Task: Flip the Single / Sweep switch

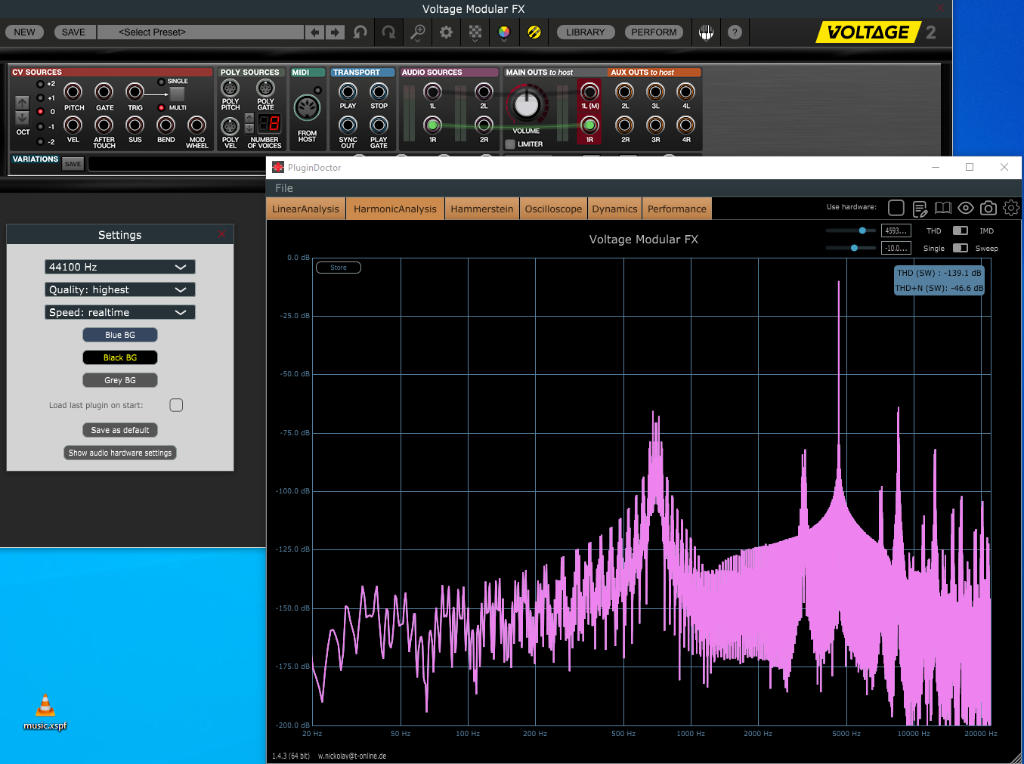Action: pos(960,248)
